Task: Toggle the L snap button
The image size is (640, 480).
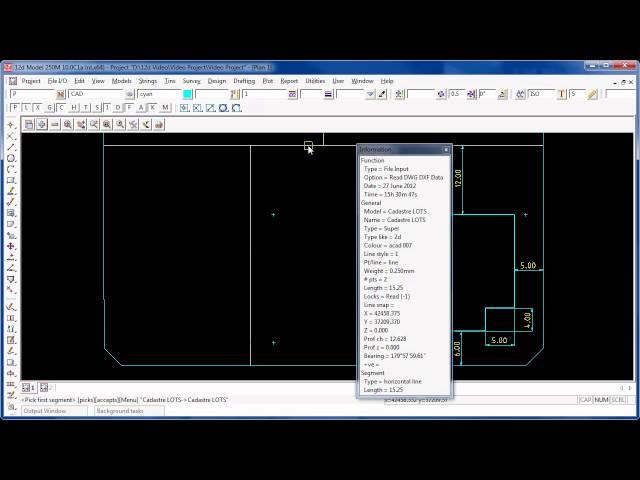Action: [x=27, y=108]
